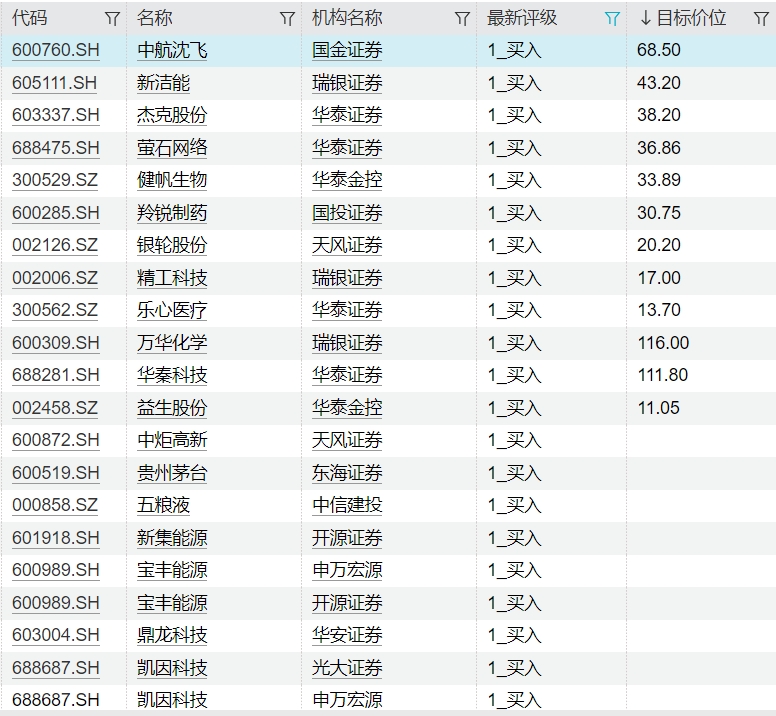The image size is (776, 716).
Task: Click the 1_买入 rating for 中航沈飞
Action: pyautogui.click(x=514, y=51)
